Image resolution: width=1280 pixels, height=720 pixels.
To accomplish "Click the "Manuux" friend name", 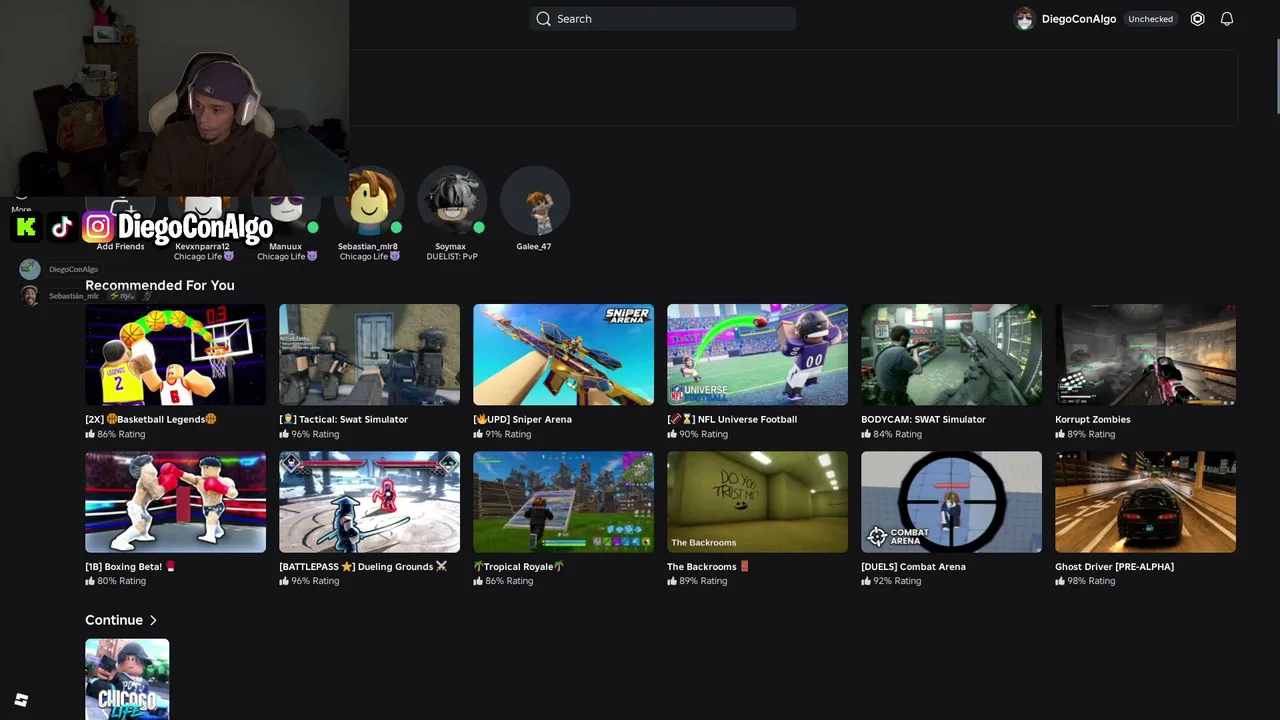I will click(285, 246).
